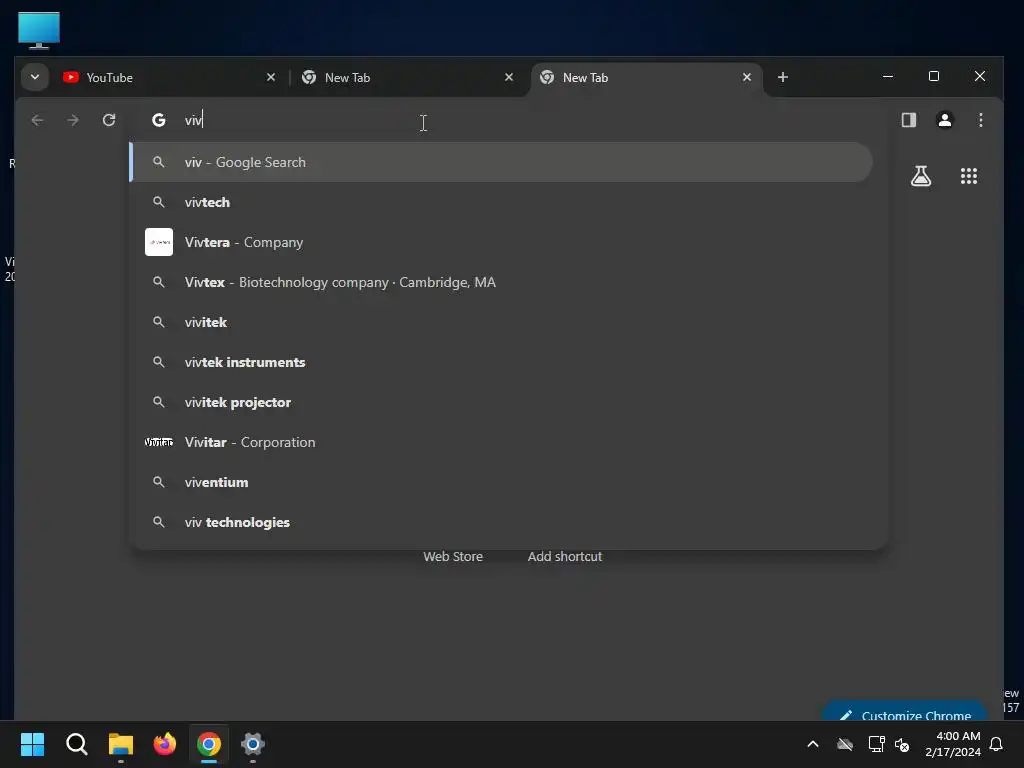Show hidden tray icons chevron
The image size is (1024, 768).
tap(813, 744)
